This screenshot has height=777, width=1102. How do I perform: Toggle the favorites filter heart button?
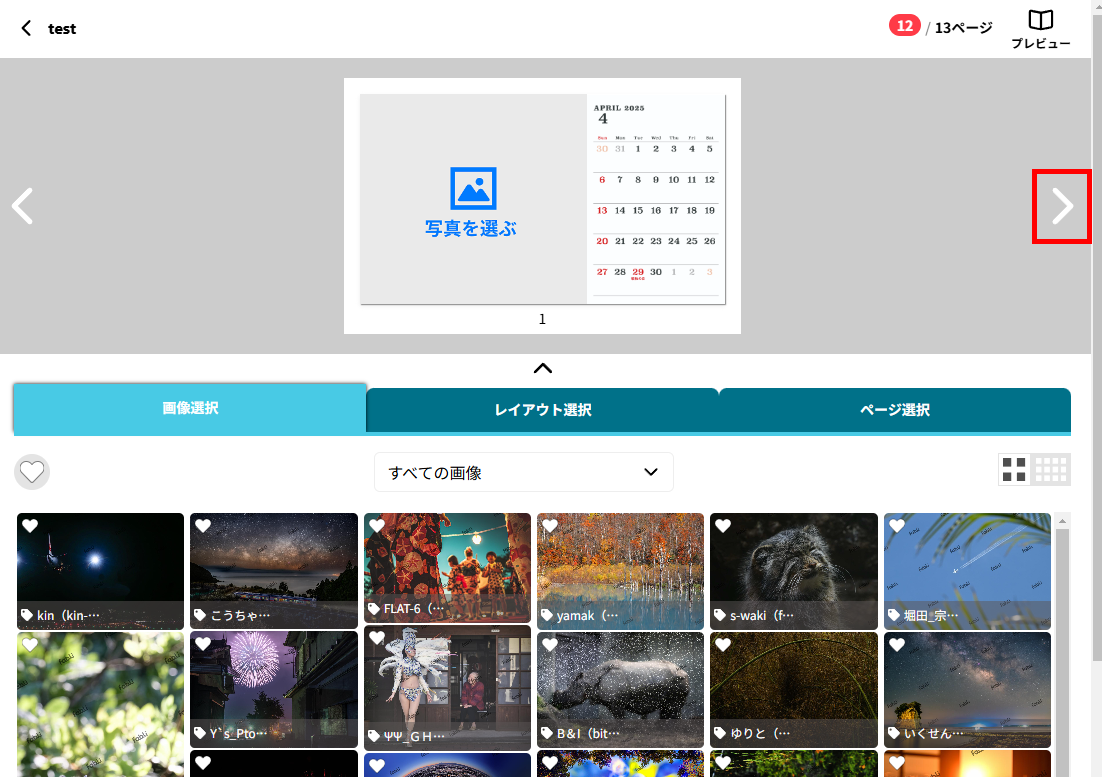(32, 471)
